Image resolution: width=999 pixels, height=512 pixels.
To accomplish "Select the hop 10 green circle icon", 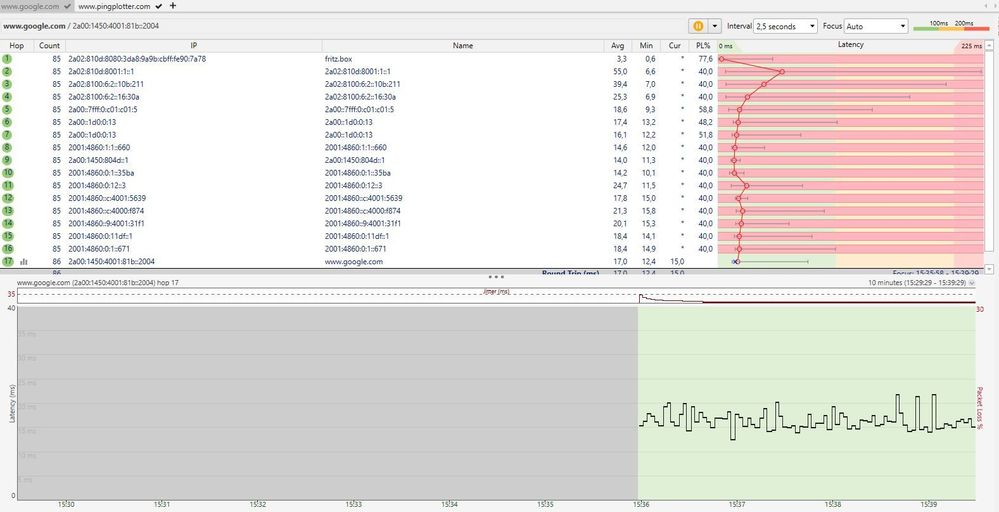I will pos(7,173).
